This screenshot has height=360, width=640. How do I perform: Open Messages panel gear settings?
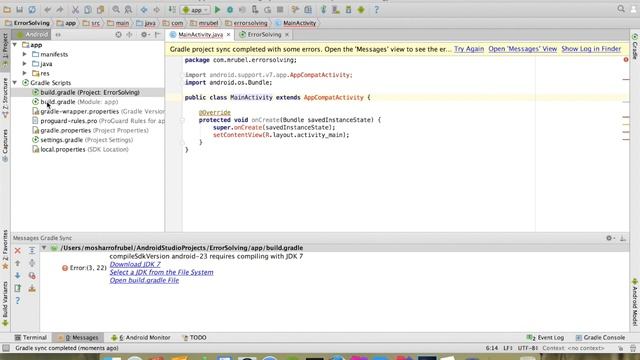tap(609, 238)
